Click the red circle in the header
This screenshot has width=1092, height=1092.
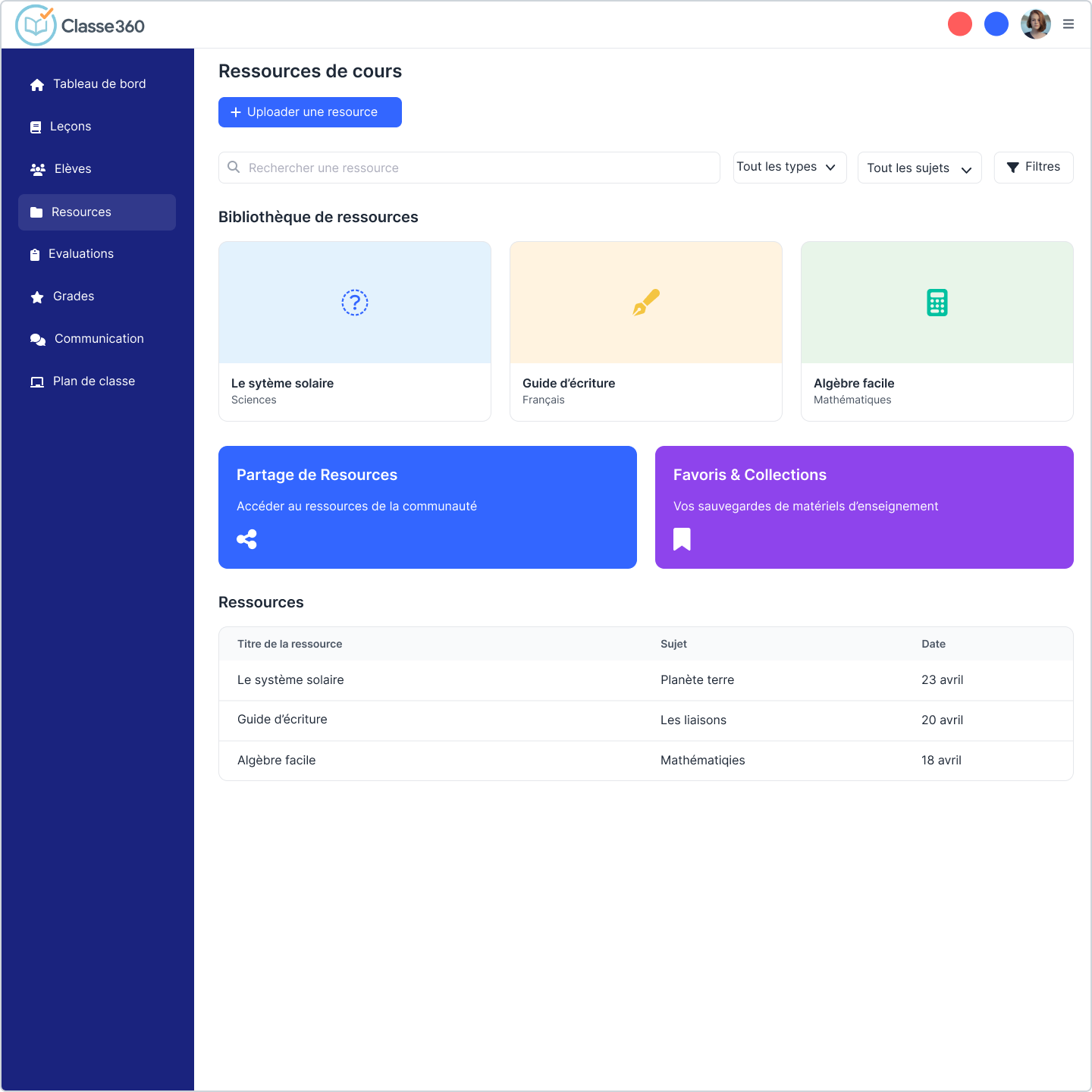[x=960, y=24]
